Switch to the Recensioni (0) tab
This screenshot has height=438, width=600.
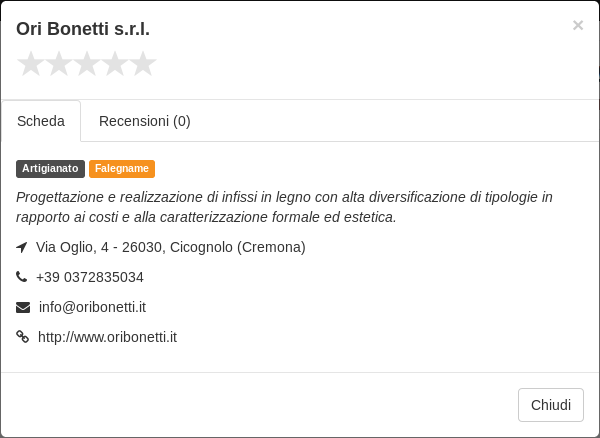coord(145,121)
